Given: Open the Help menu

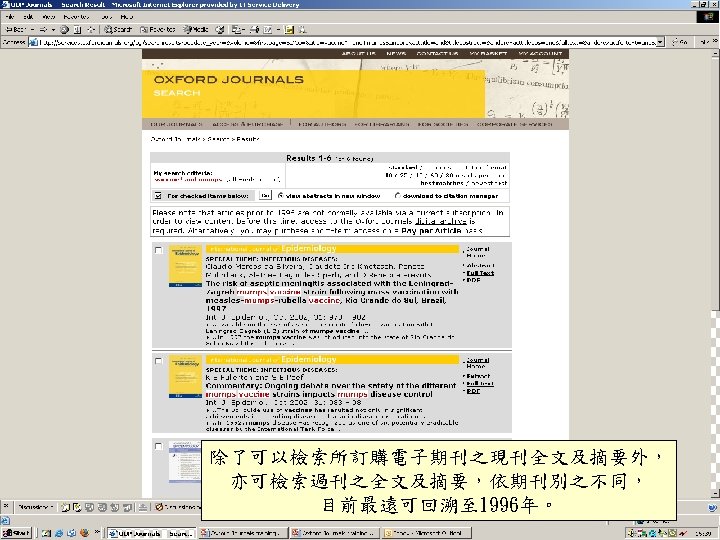Looking at the screenshot, I should (127, 17).
